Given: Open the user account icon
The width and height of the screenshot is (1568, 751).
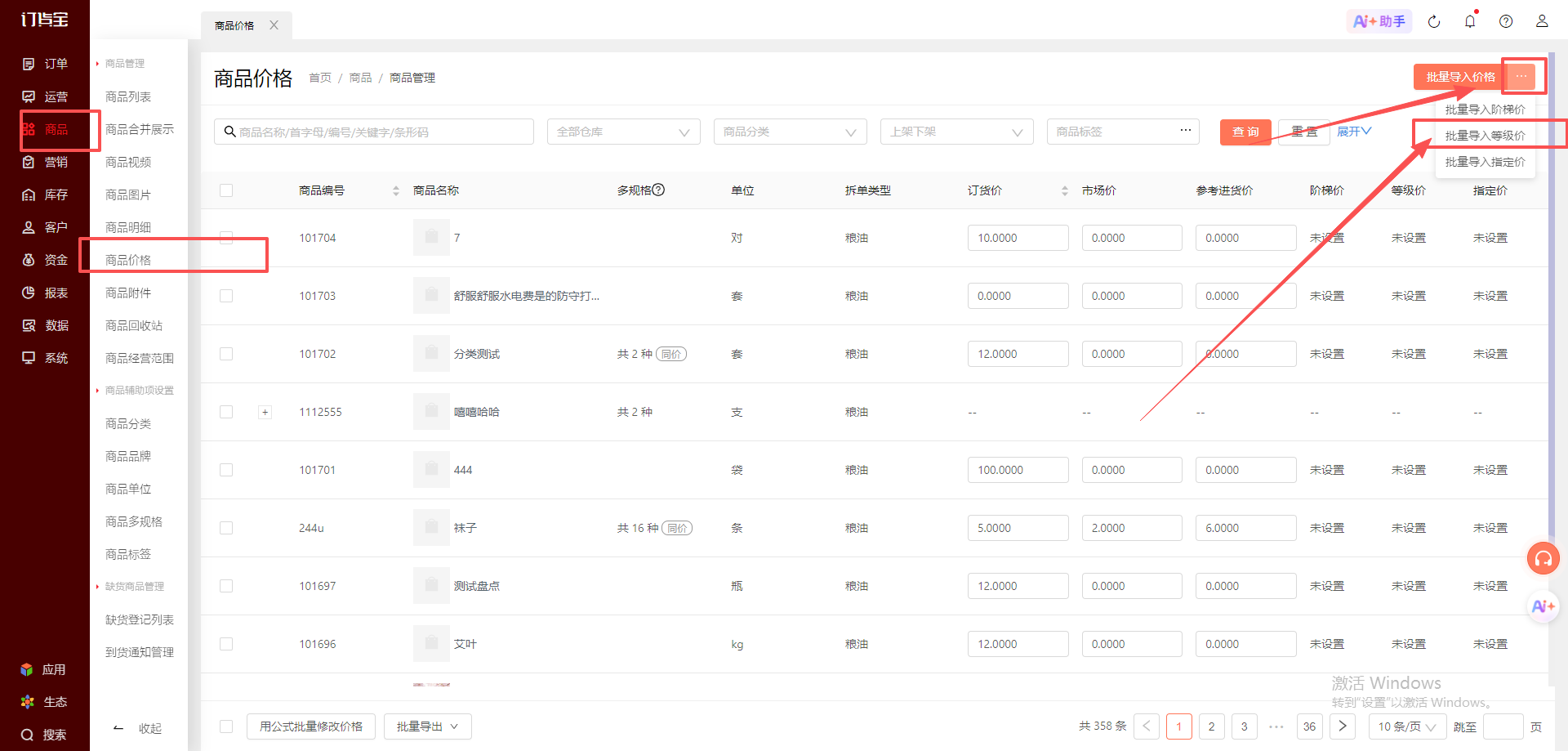Looking at the screenshot, I should coord(1542,21).
